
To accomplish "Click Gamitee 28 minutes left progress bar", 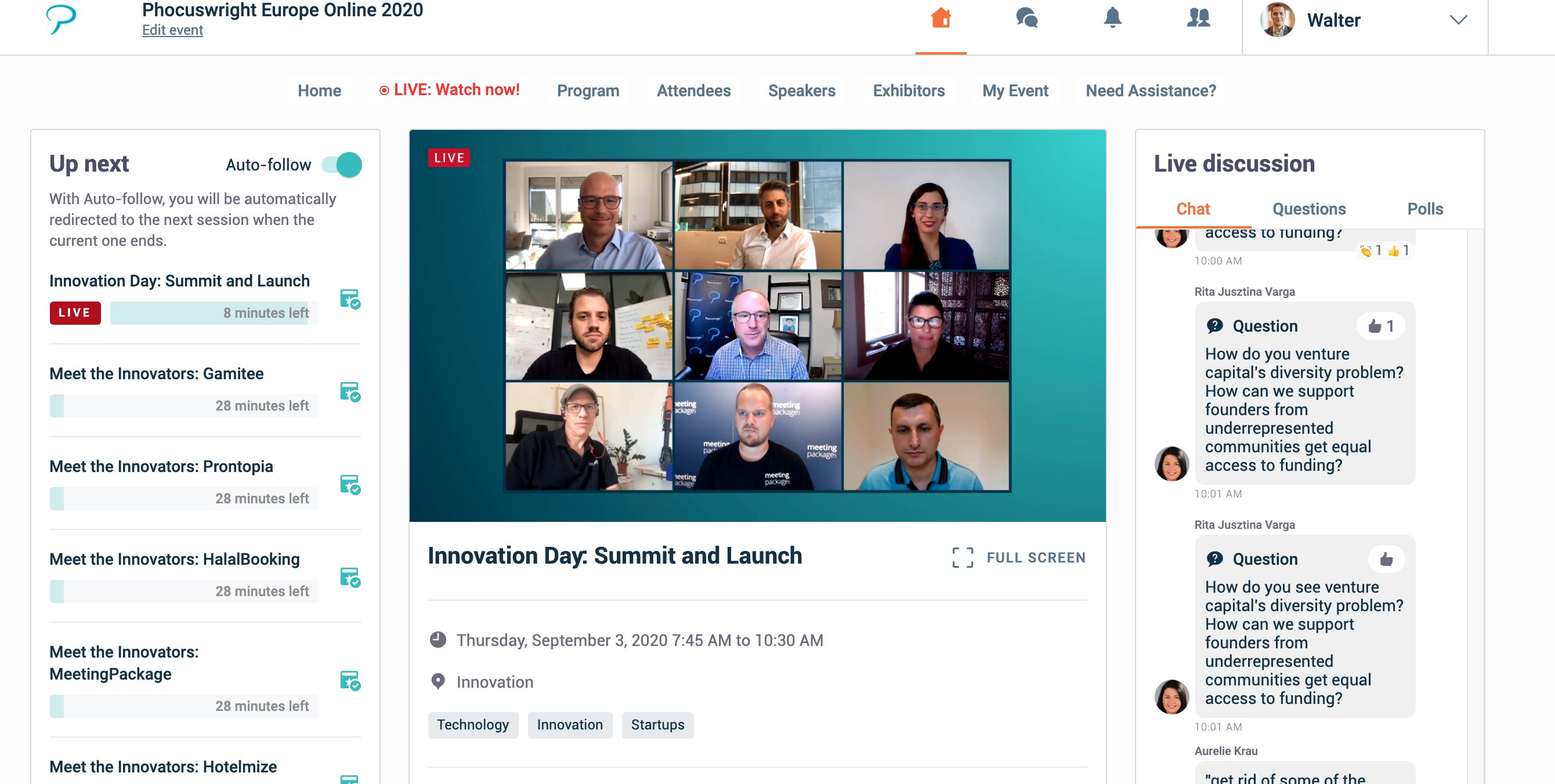I will coord(184,406).
